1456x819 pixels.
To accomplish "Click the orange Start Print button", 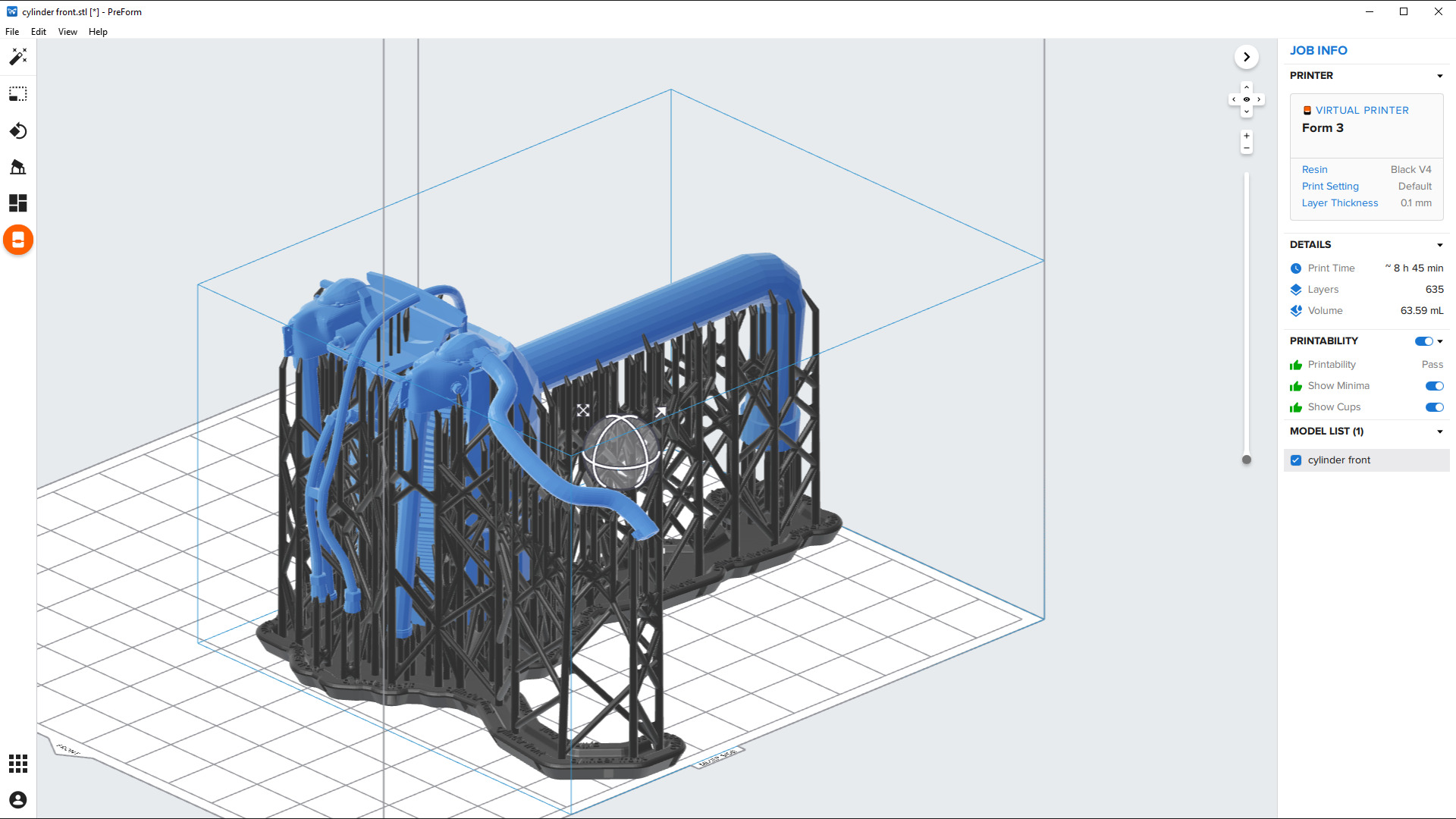I will pos(18,240).
